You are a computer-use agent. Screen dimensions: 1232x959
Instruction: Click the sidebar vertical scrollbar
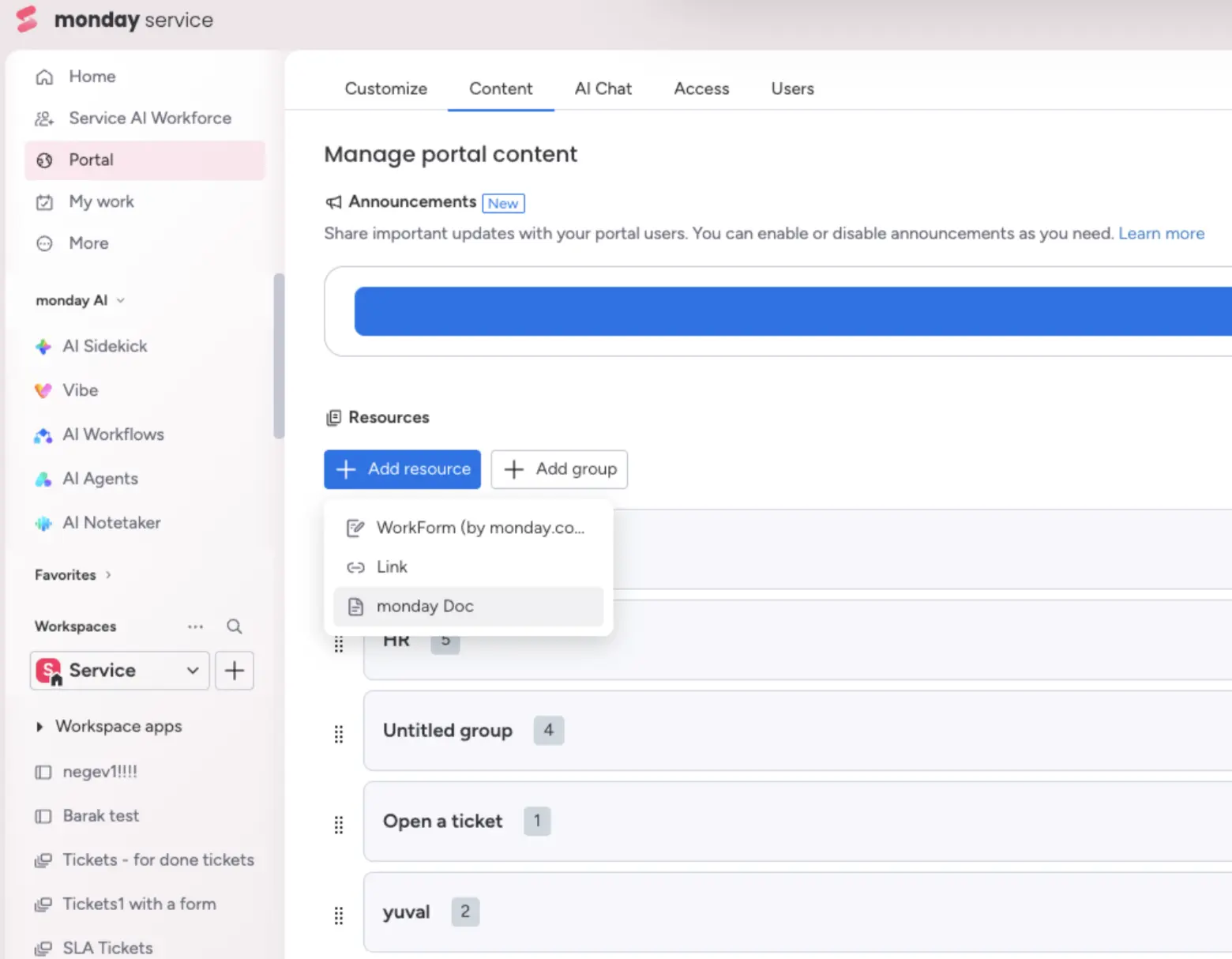pos(278,355)
